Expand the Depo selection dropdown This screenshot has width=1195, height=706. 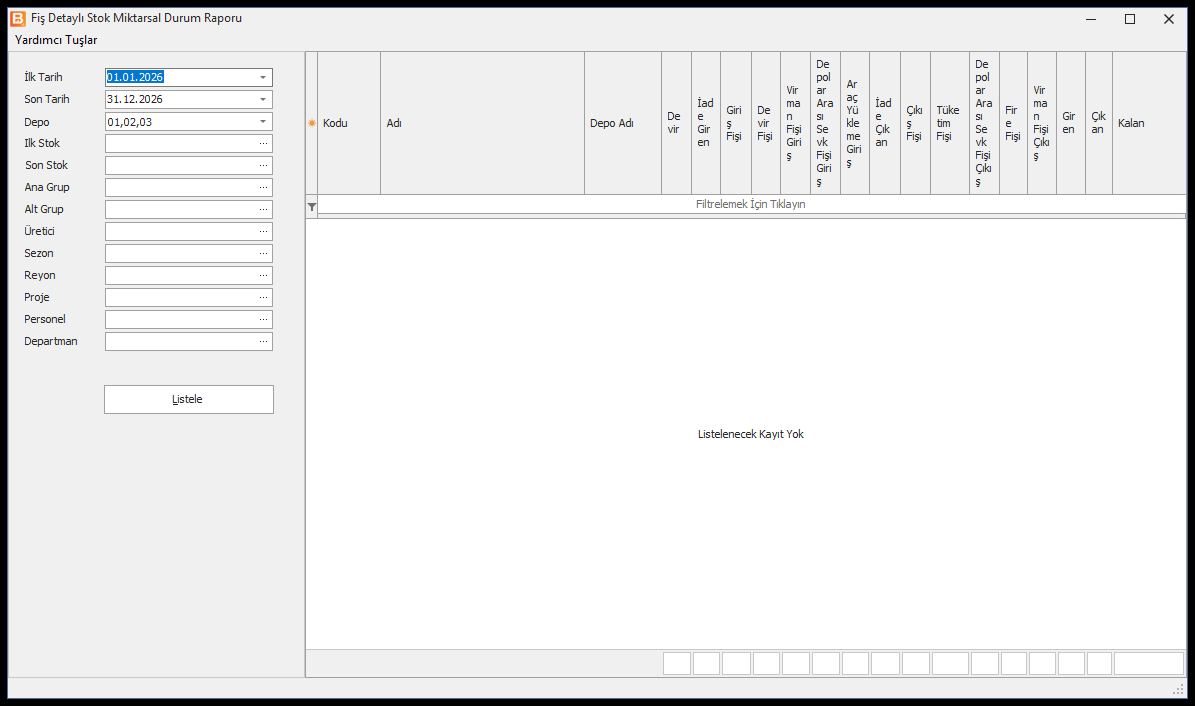click(263, 121)
